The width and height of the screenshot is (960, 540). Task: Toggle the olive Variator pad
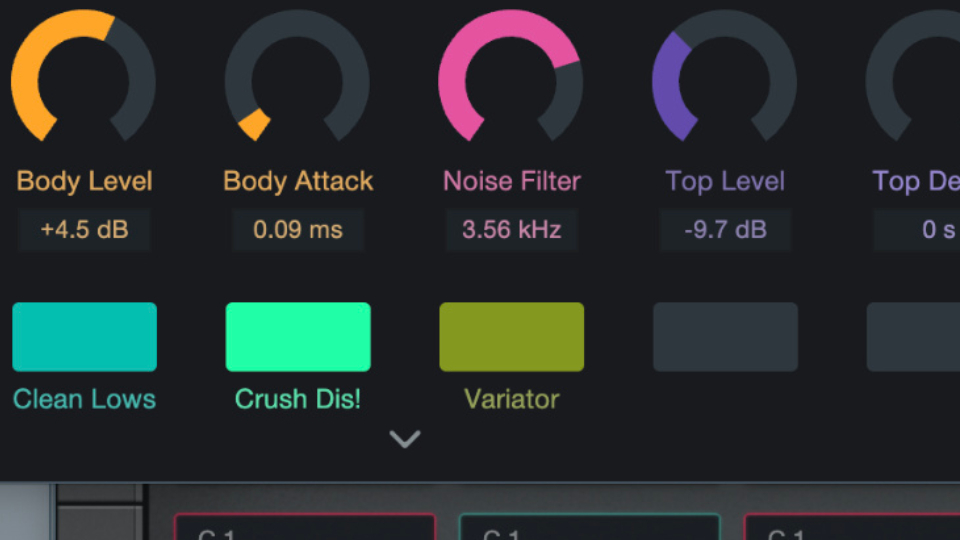tap(512, 337)
